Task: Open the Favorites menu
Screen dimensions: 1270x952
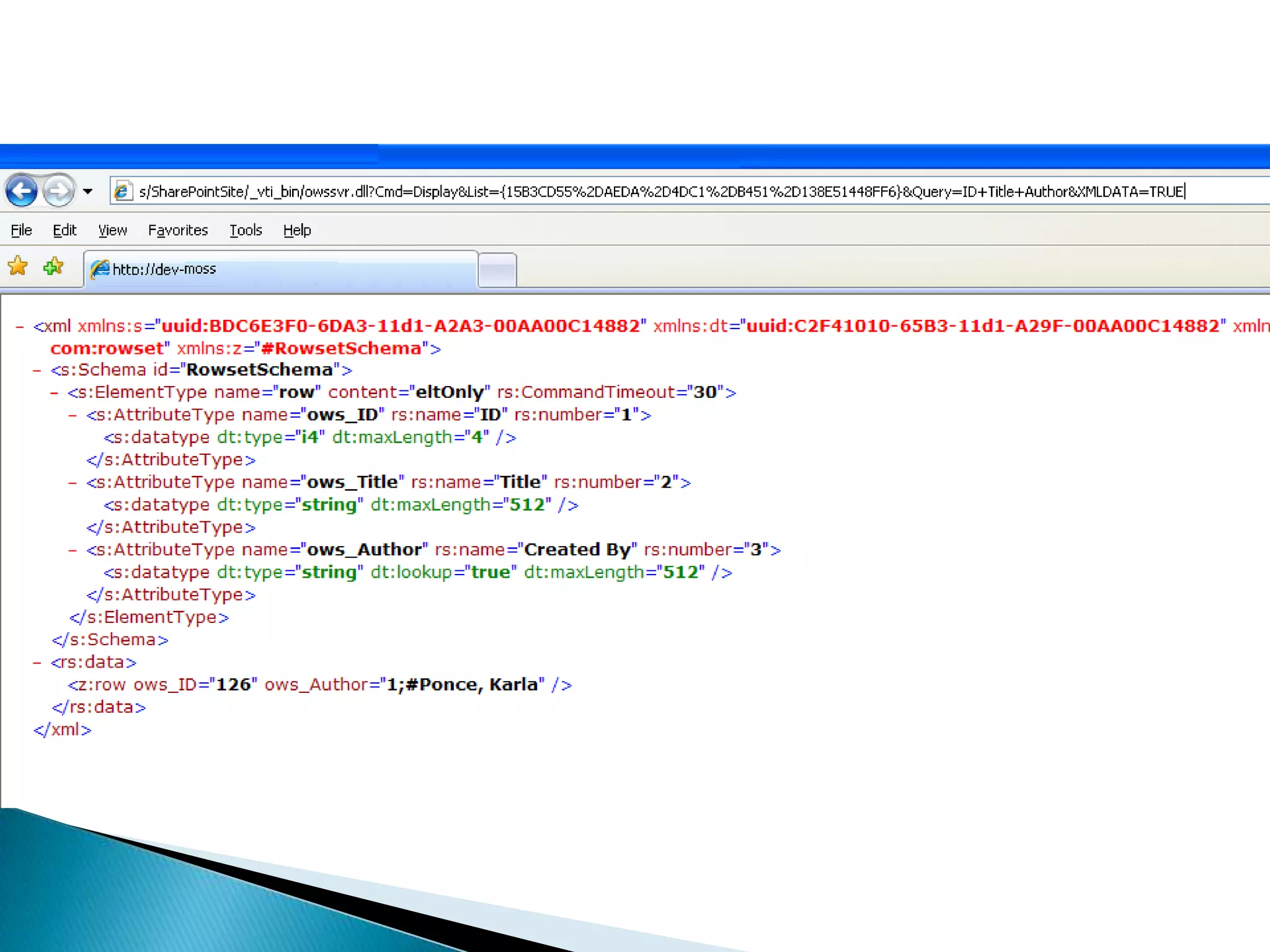Action: tap(178, 230)
